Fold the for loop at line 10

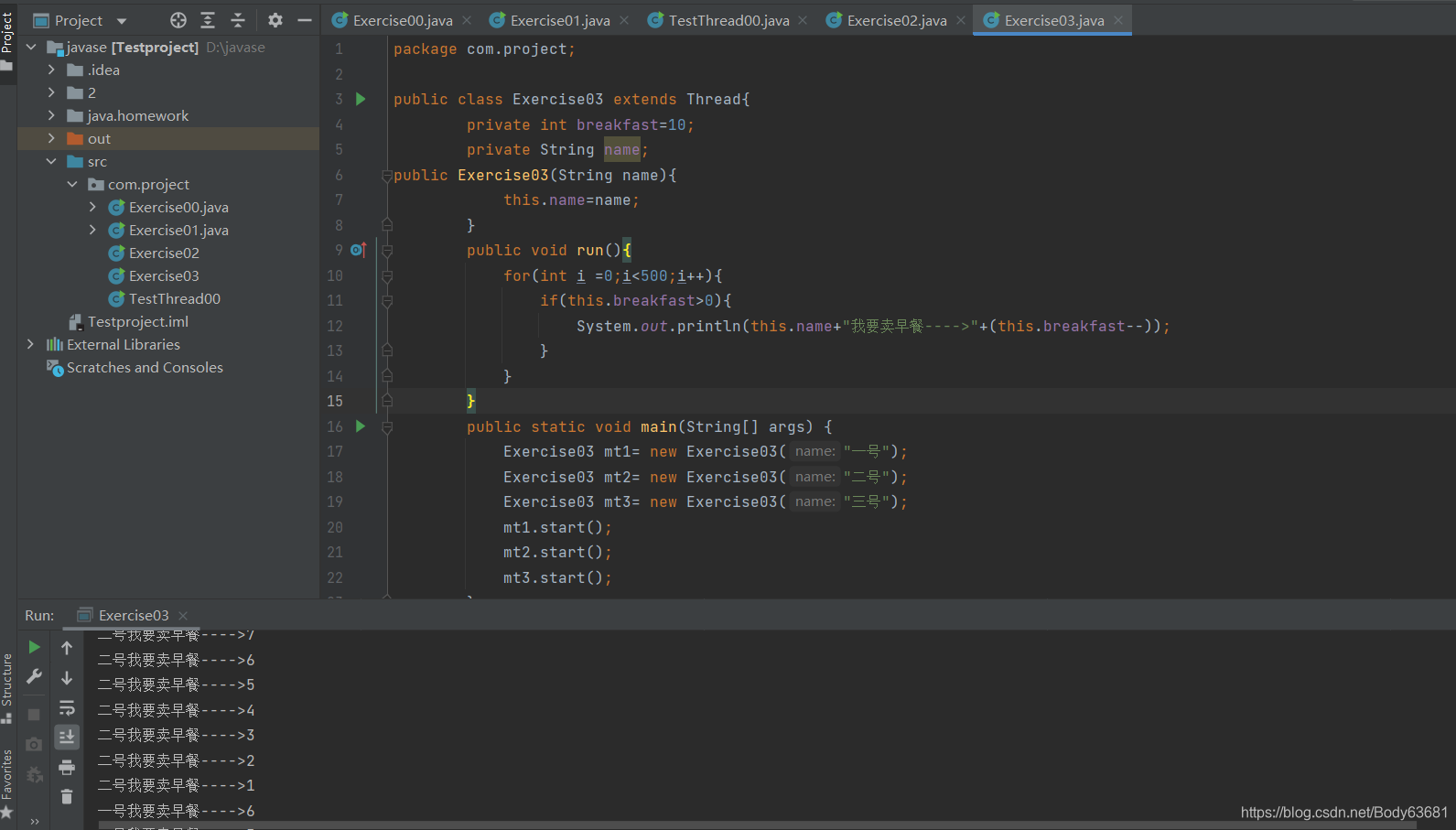click(387, 275)
